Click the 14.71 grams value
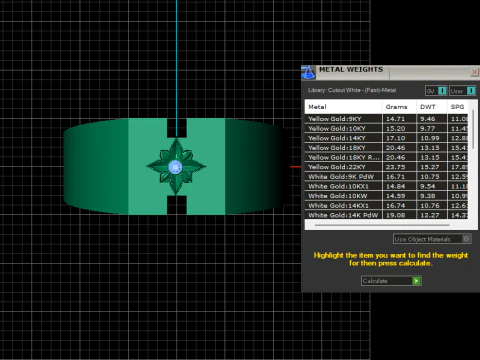 coord(395,119)
